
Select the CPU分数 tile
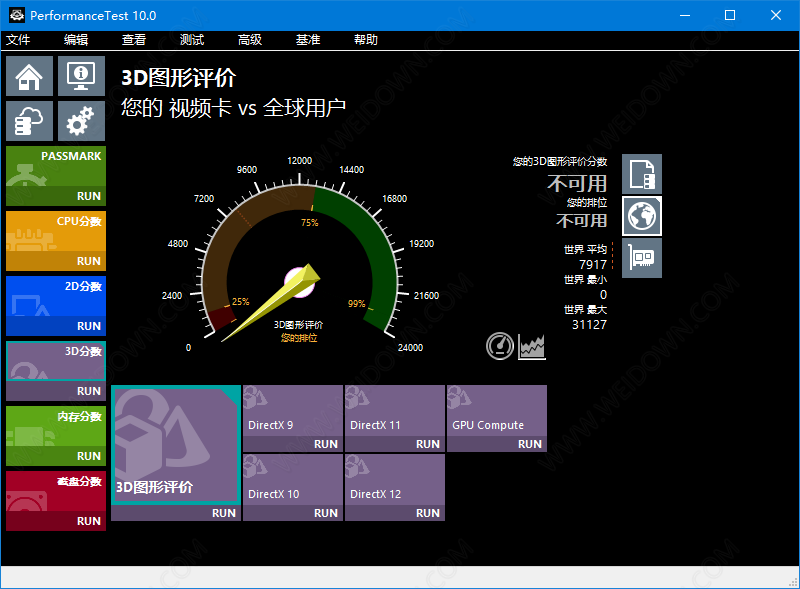tap(56, 231)
